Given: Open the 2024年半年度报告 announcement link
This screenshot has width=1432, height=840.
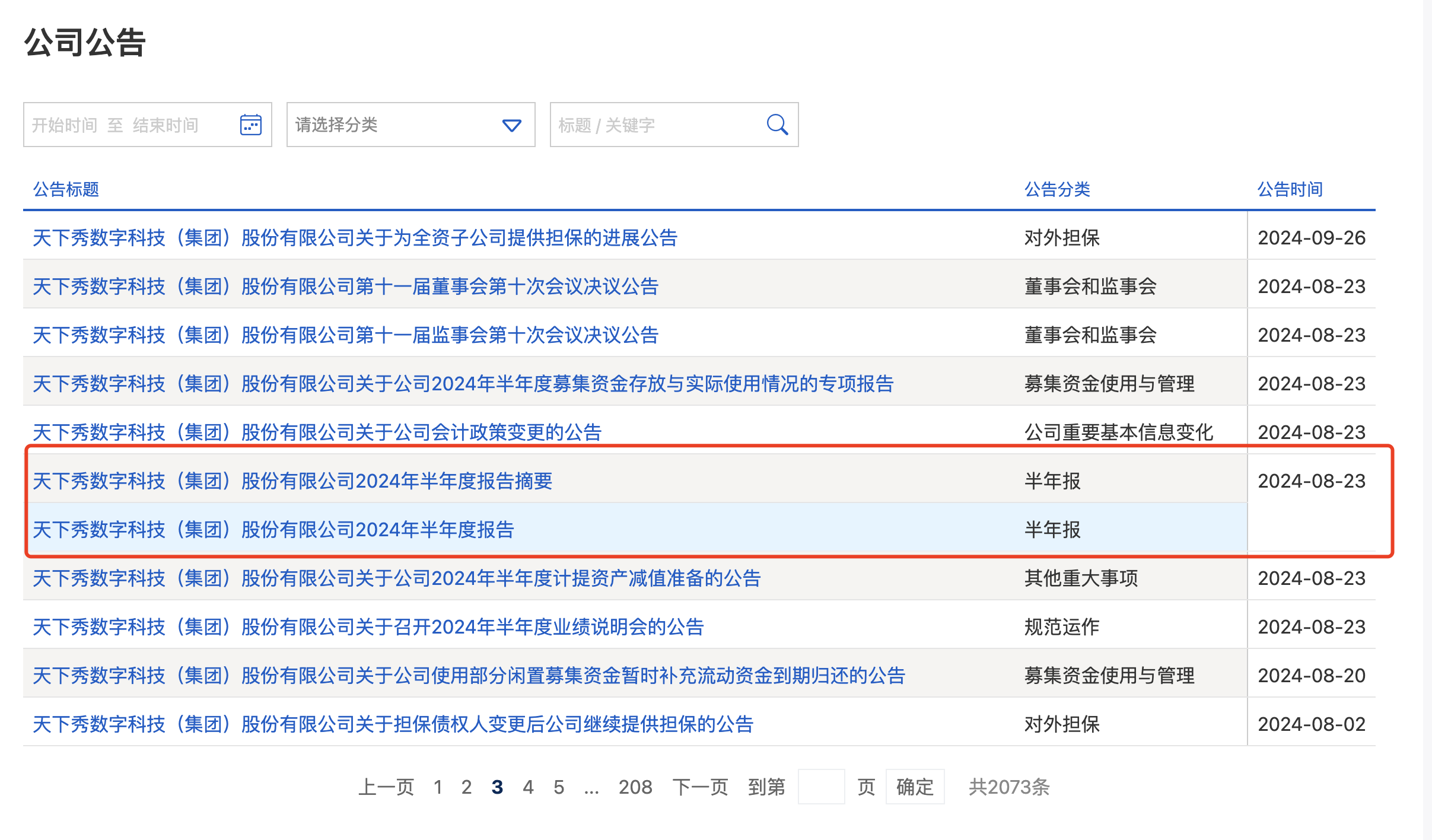Looking at the screenshot, I should click(x=273, y=529).
